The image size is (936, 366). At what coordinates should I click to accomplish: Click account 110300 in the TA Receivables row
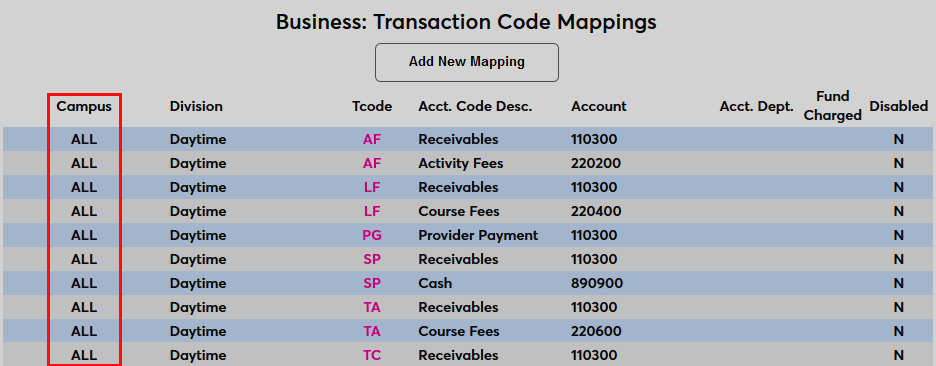[594, 307]
